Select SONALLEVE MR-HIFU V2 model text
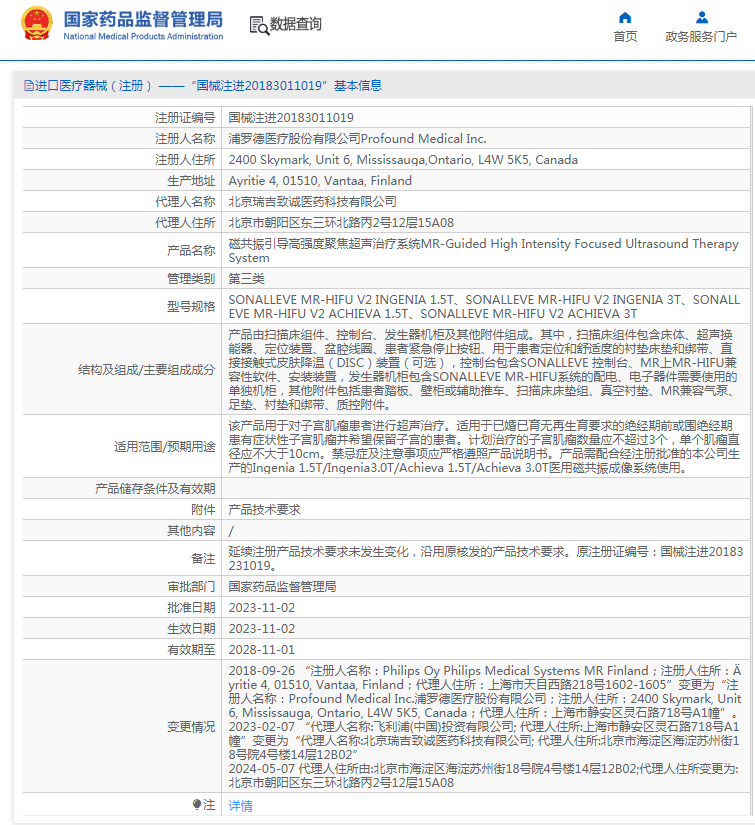Screen dimensions: 755x825 coord(484,306)
